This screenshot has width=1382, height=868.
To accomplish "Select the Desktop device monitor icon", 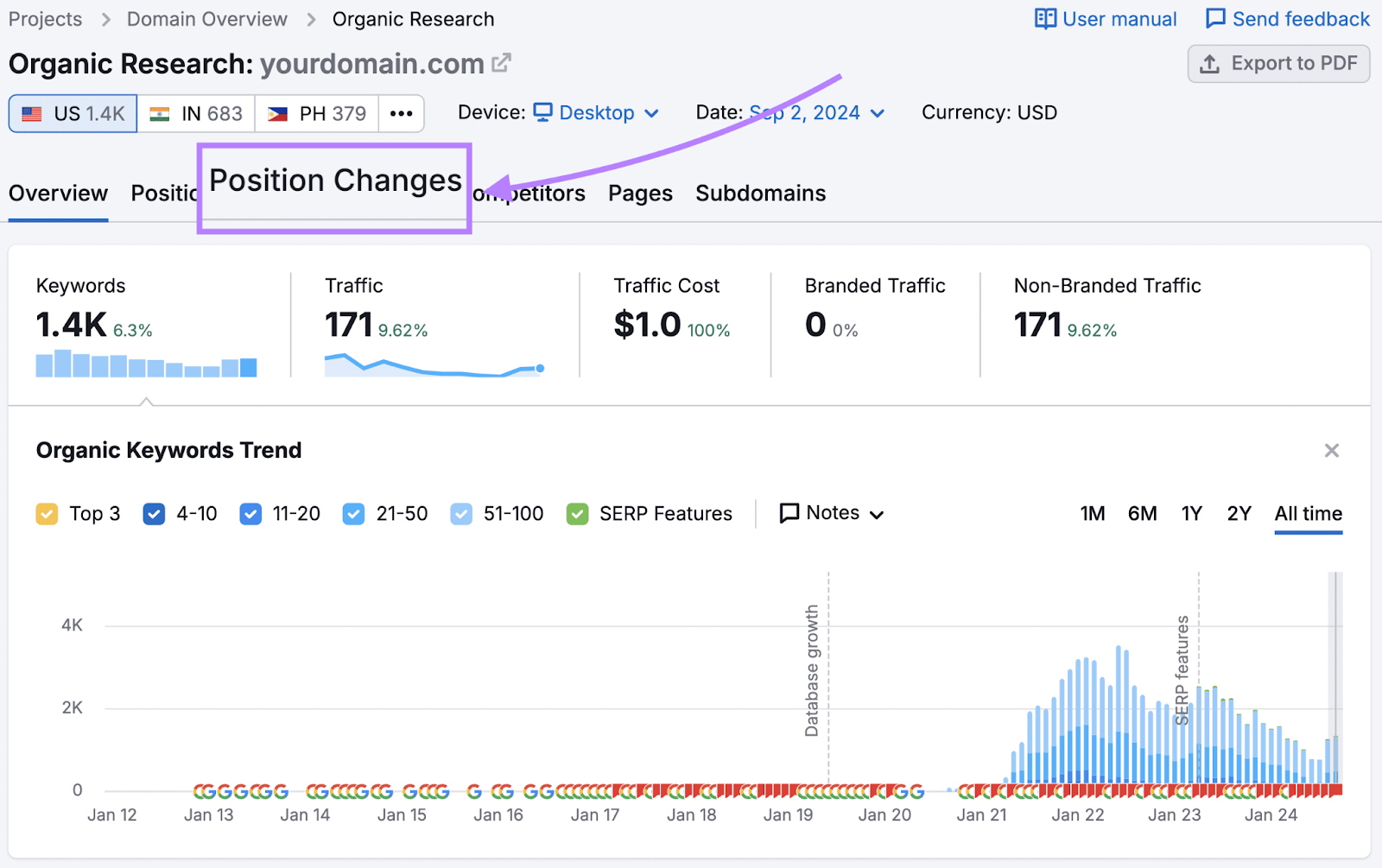I will 542,112.
